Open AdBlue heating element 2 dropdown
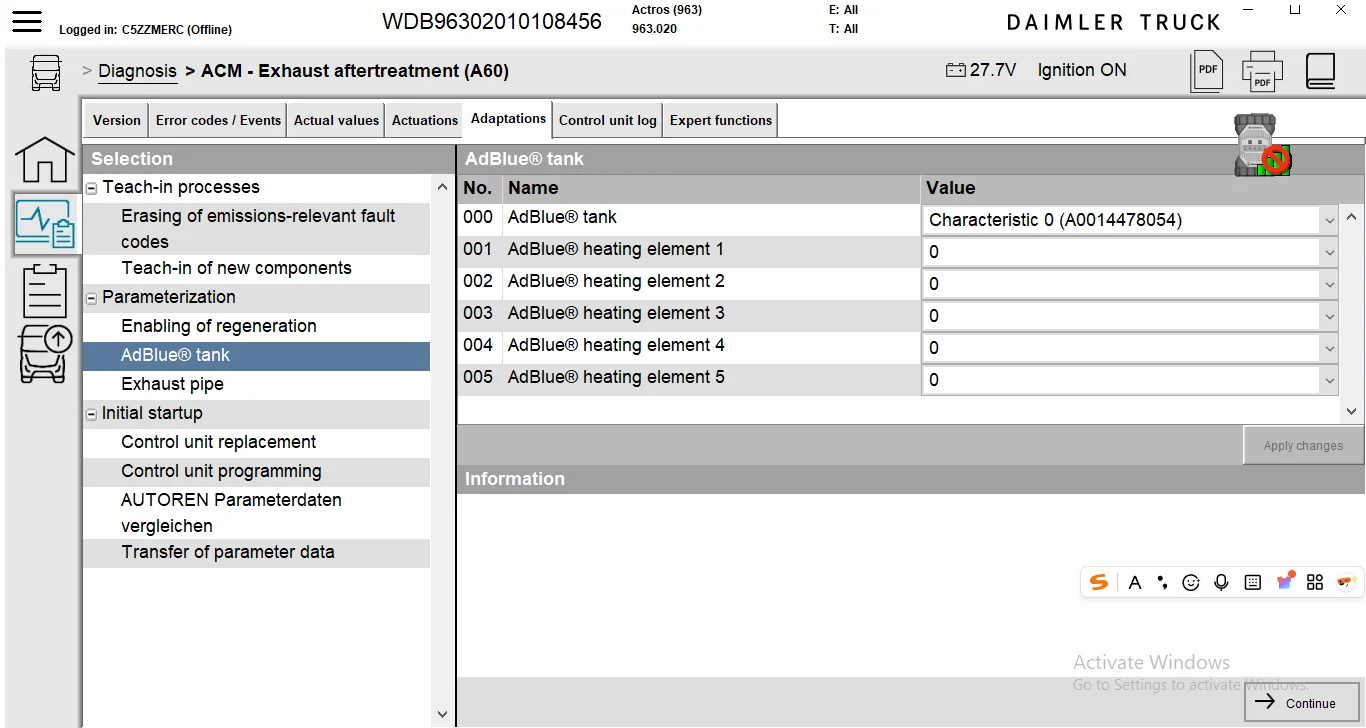1366x728 pixels. 1329,285
